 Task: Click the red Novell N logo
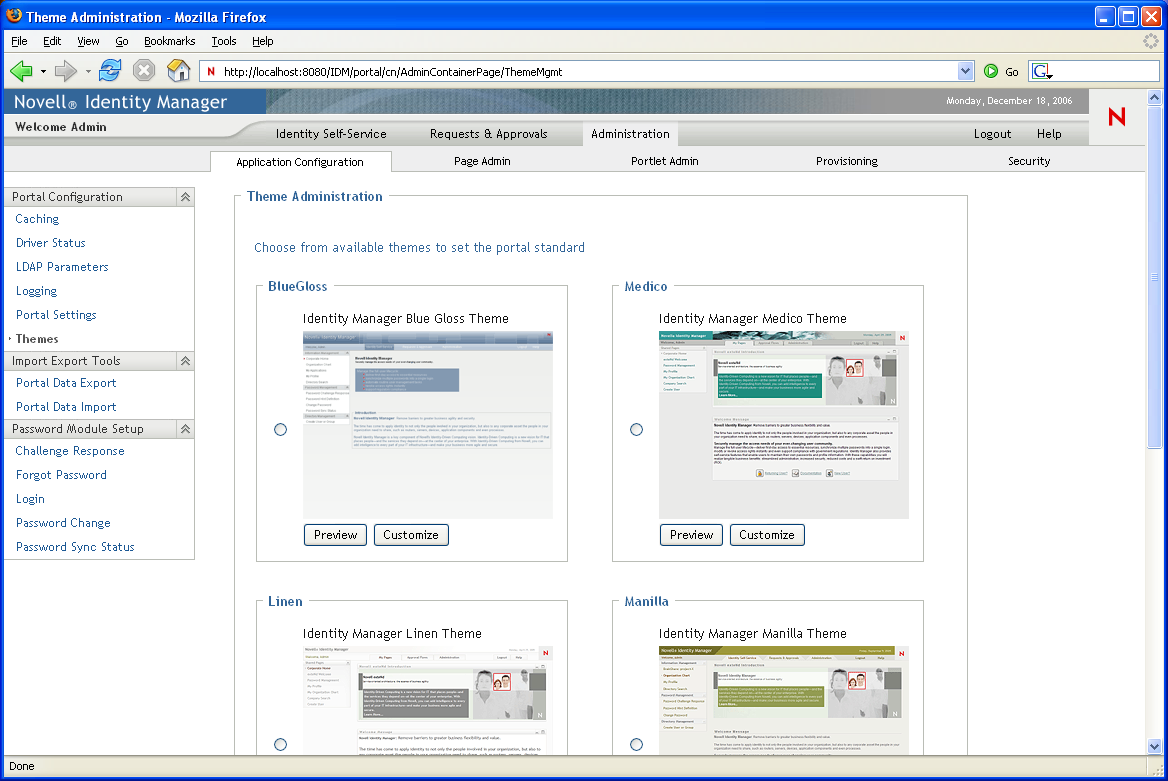click(1117, 117)
